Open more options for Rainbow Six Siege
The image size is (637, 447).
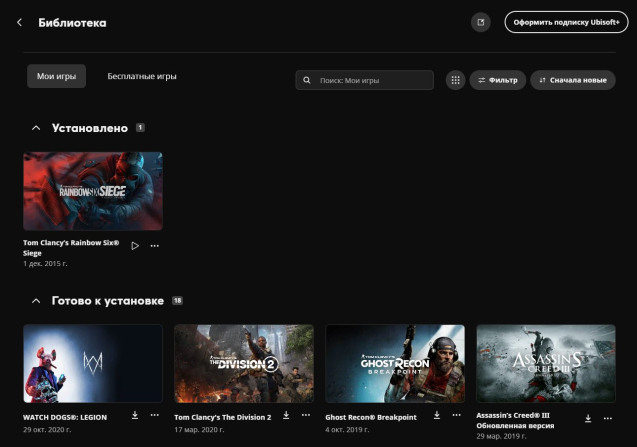pos(154,246)
